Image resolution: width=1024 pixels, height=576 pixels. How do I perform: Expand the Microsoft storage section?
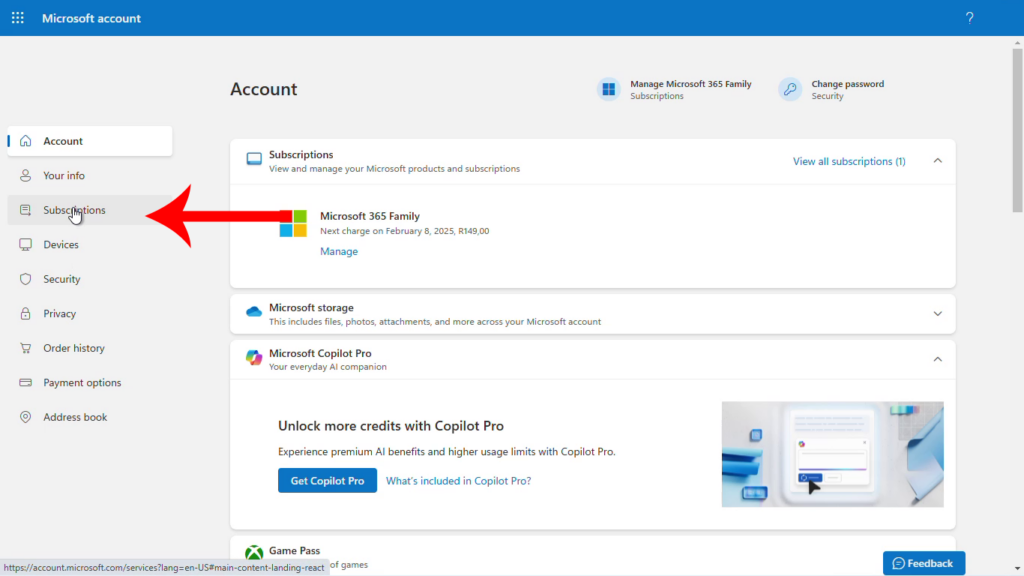(937, 313)
